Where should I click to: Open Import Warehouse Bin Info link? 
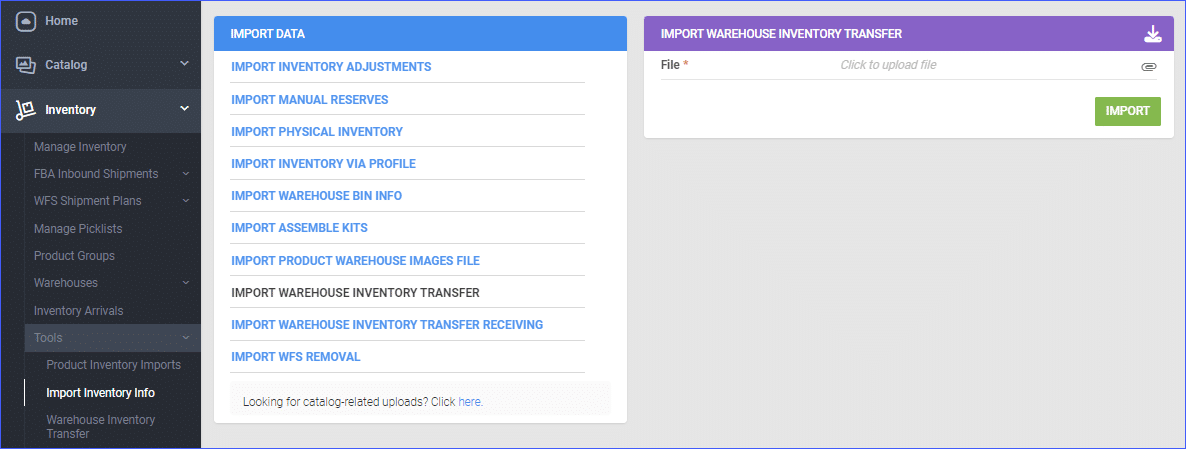coord(316,196)
